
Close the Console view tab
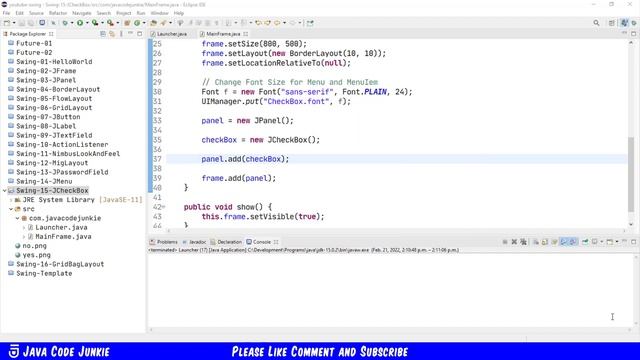(x=276, y=242)
